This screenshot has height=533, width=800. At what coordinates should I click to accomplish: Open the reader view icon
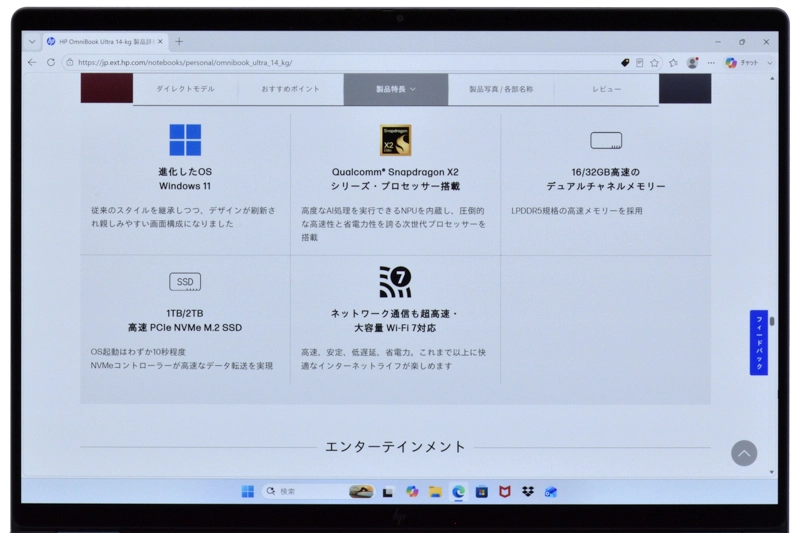coord(639,62)
